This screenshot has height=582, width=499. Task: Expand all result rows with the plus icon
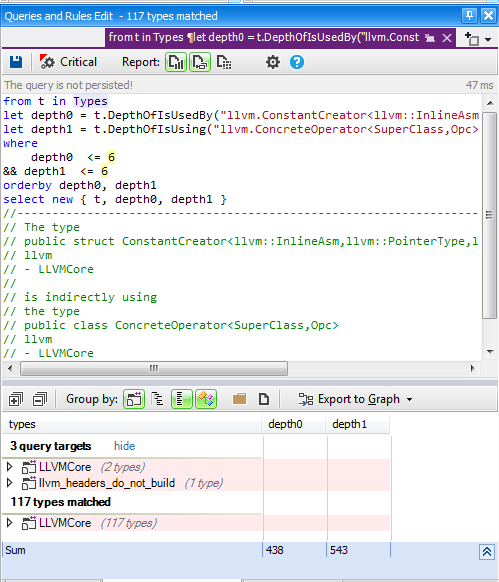point(16,399)
